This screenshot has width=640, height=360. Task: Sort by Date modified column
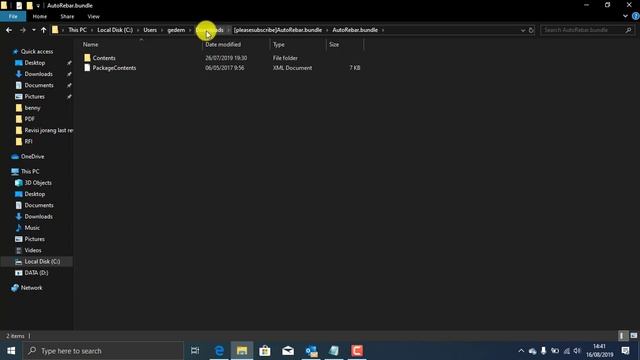click(223, 44)
